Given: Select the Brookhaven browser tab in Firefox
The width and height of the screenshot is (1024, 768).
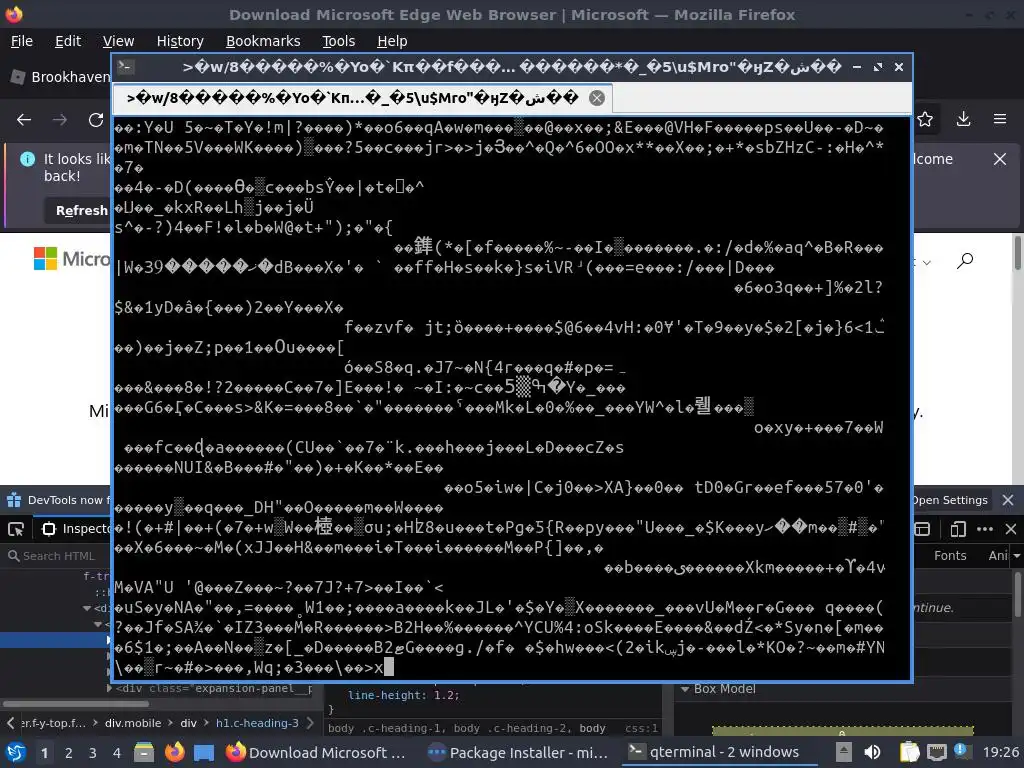Looking at the screenshot, I should tap(60, 77).
